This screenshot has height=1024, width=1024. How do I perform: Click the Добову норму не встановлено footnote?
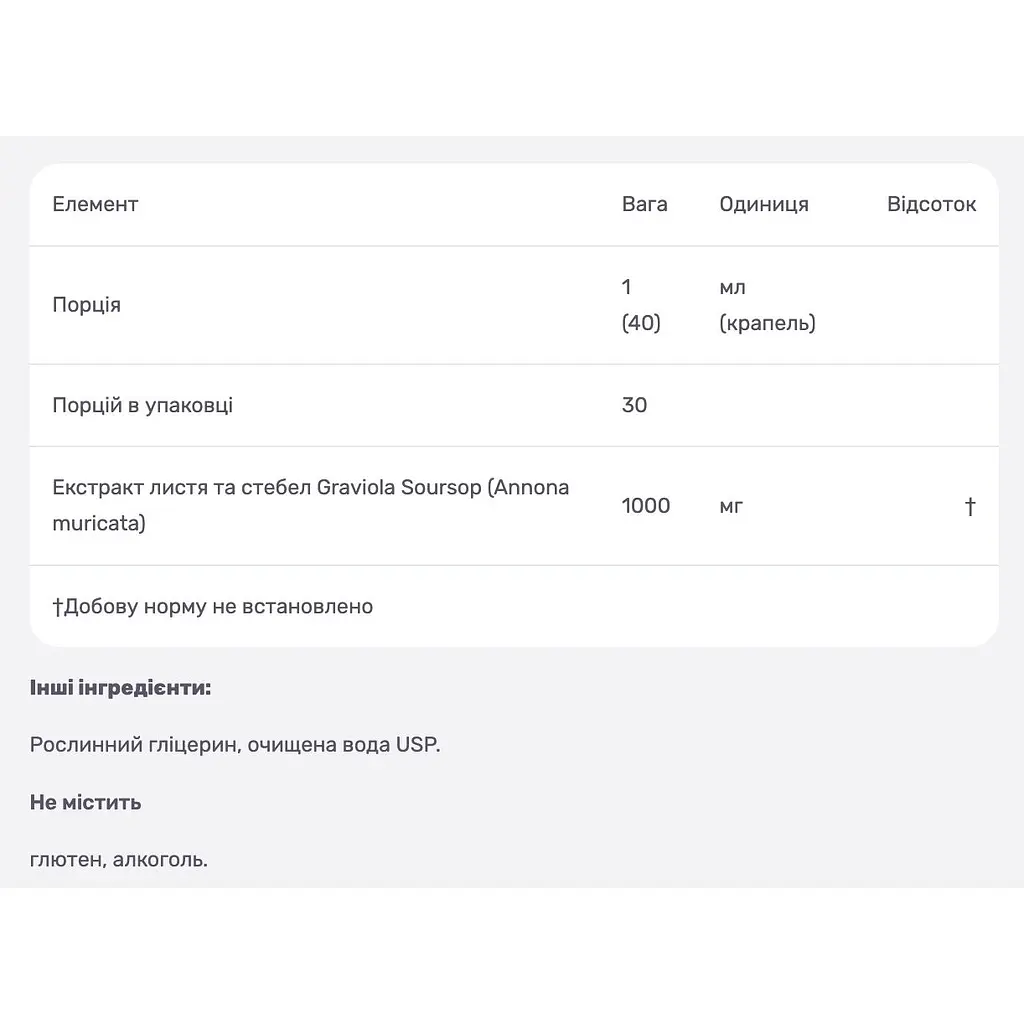point(213,607)
